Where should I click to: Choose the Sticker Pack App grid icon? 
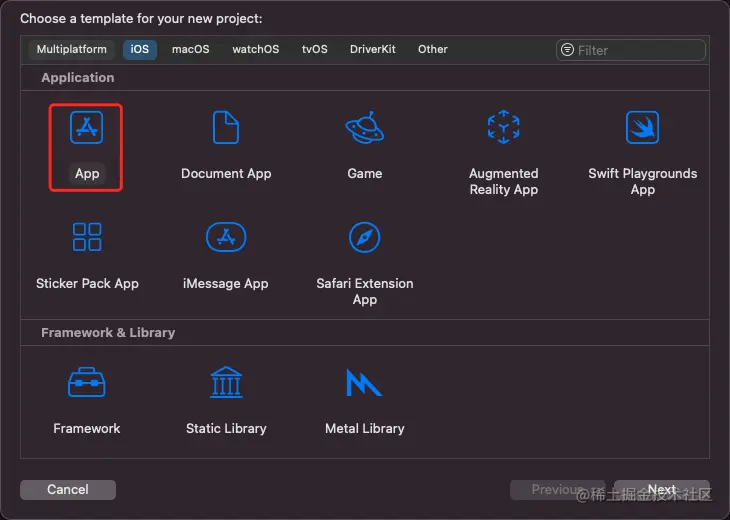[x=87, y=237]
